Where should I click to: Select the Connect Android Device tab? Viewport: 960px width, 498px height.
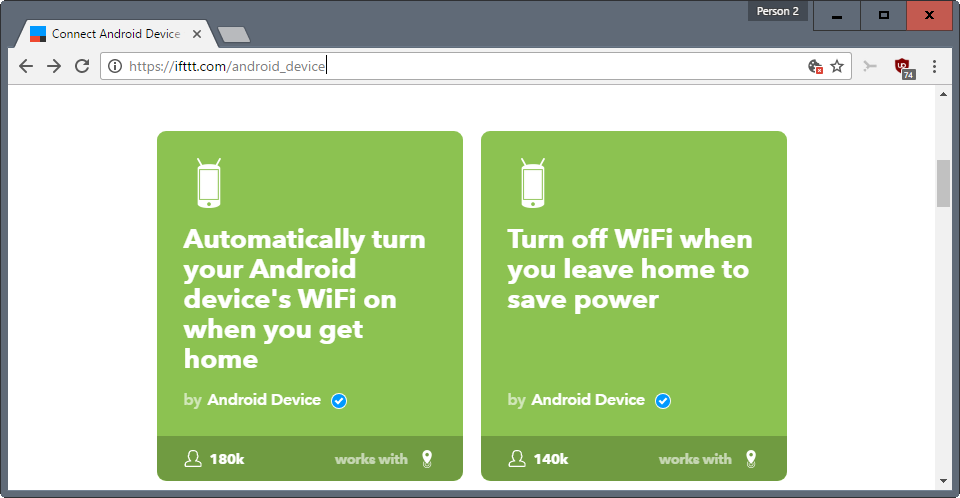(x=116, y=34)
